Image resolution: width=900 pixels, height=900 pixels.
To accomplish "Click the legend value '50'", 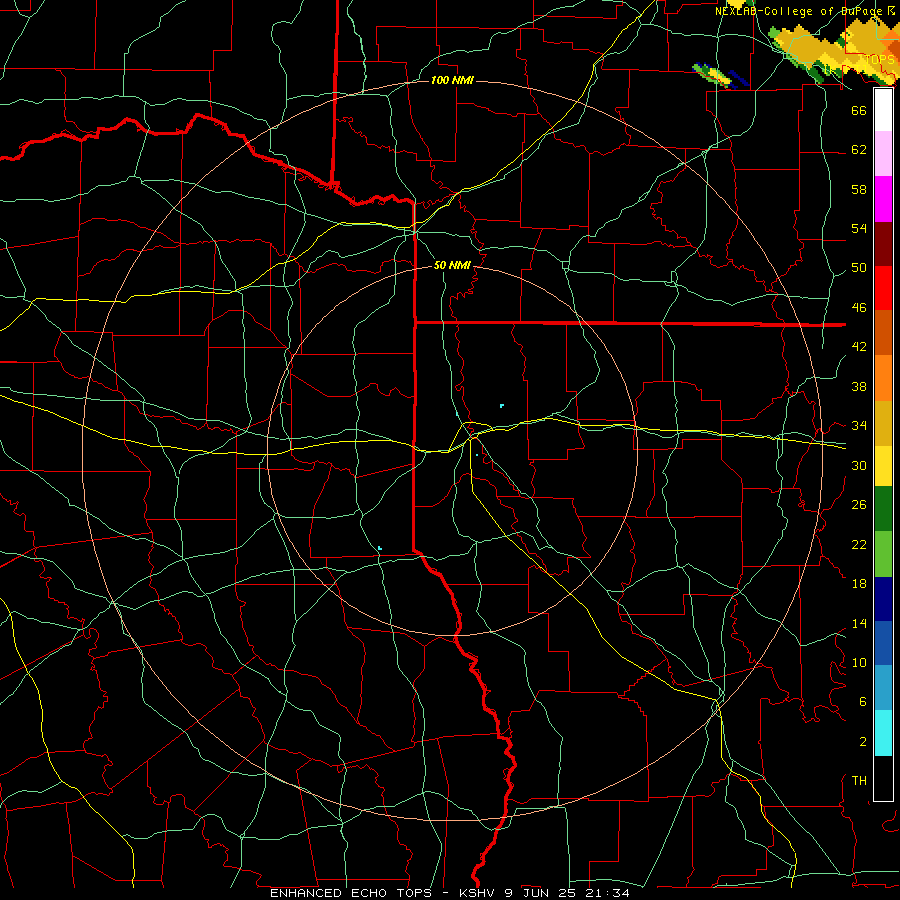I will (x=859, y=268).
